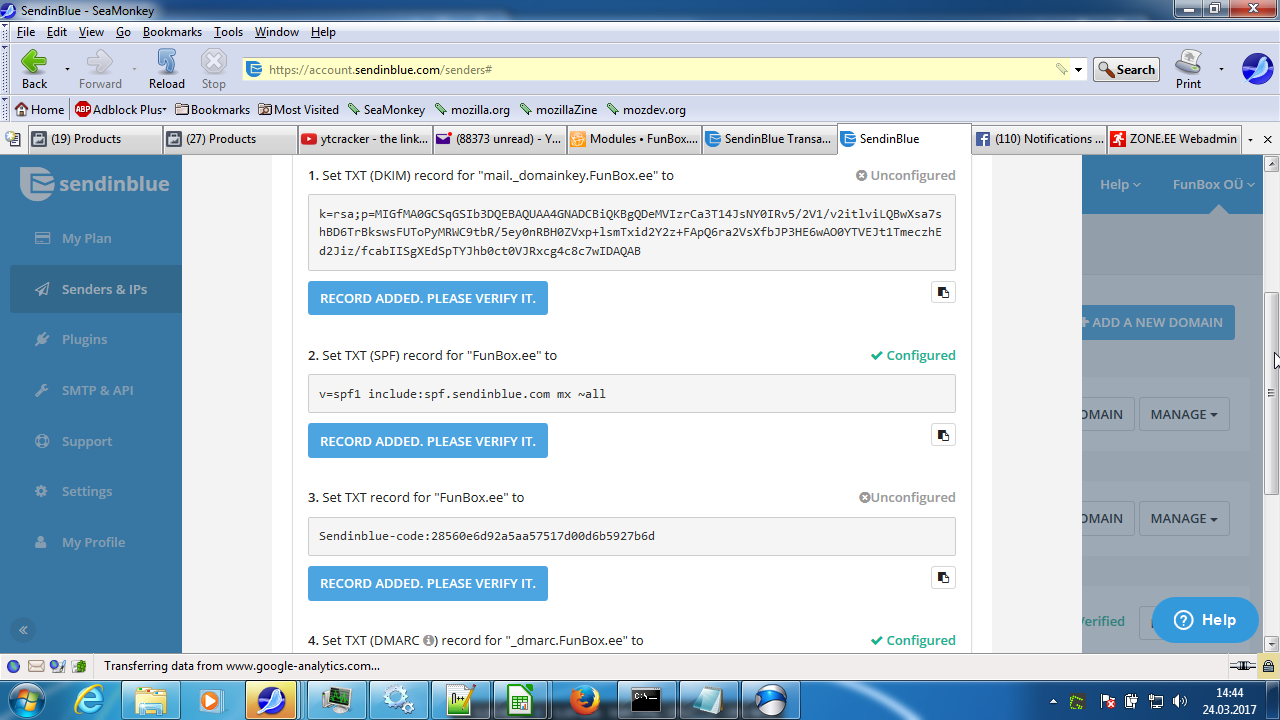The image size is (1280, 720).
Task: Click the page vertical scrollbar
Action: click(1271, 394)
